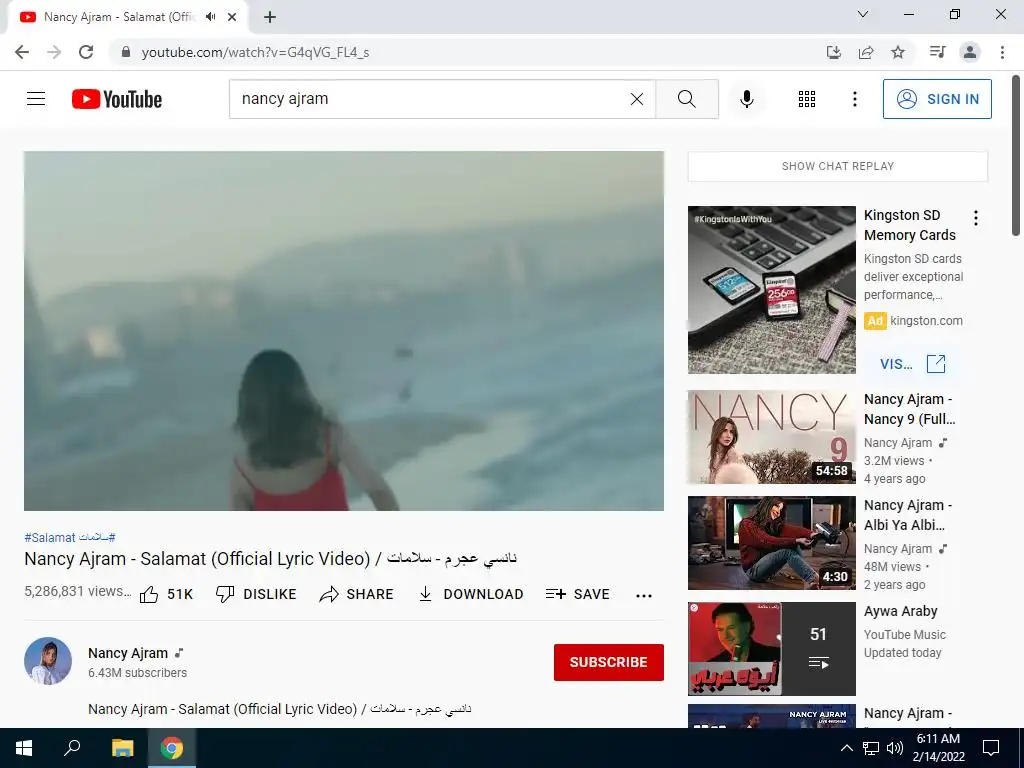The image size is (1024, 768).
Task: Clear the search box with X
Action: coord(637,99)
